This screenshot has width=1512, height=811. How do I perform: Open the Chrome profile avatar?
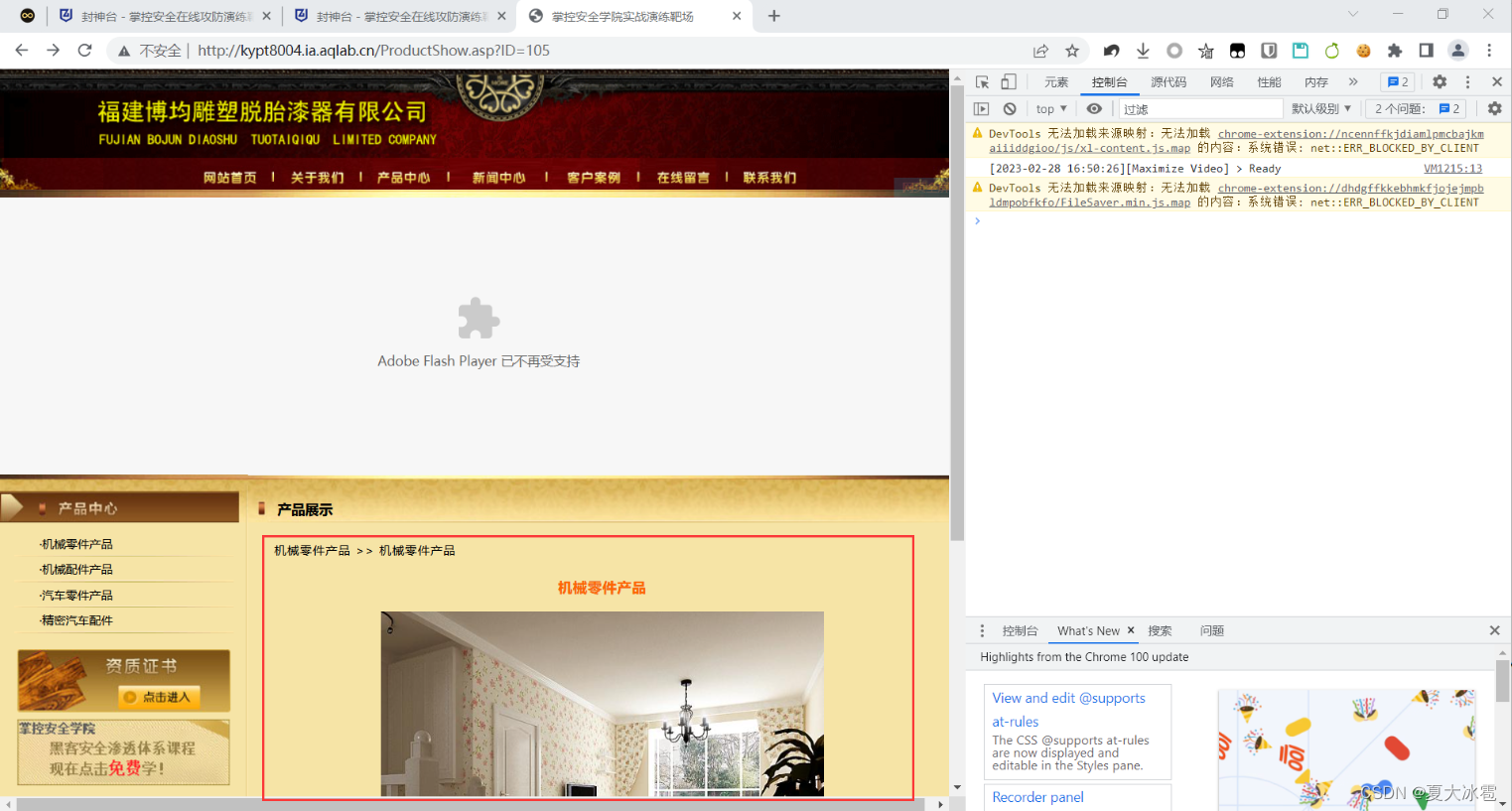1458,51
